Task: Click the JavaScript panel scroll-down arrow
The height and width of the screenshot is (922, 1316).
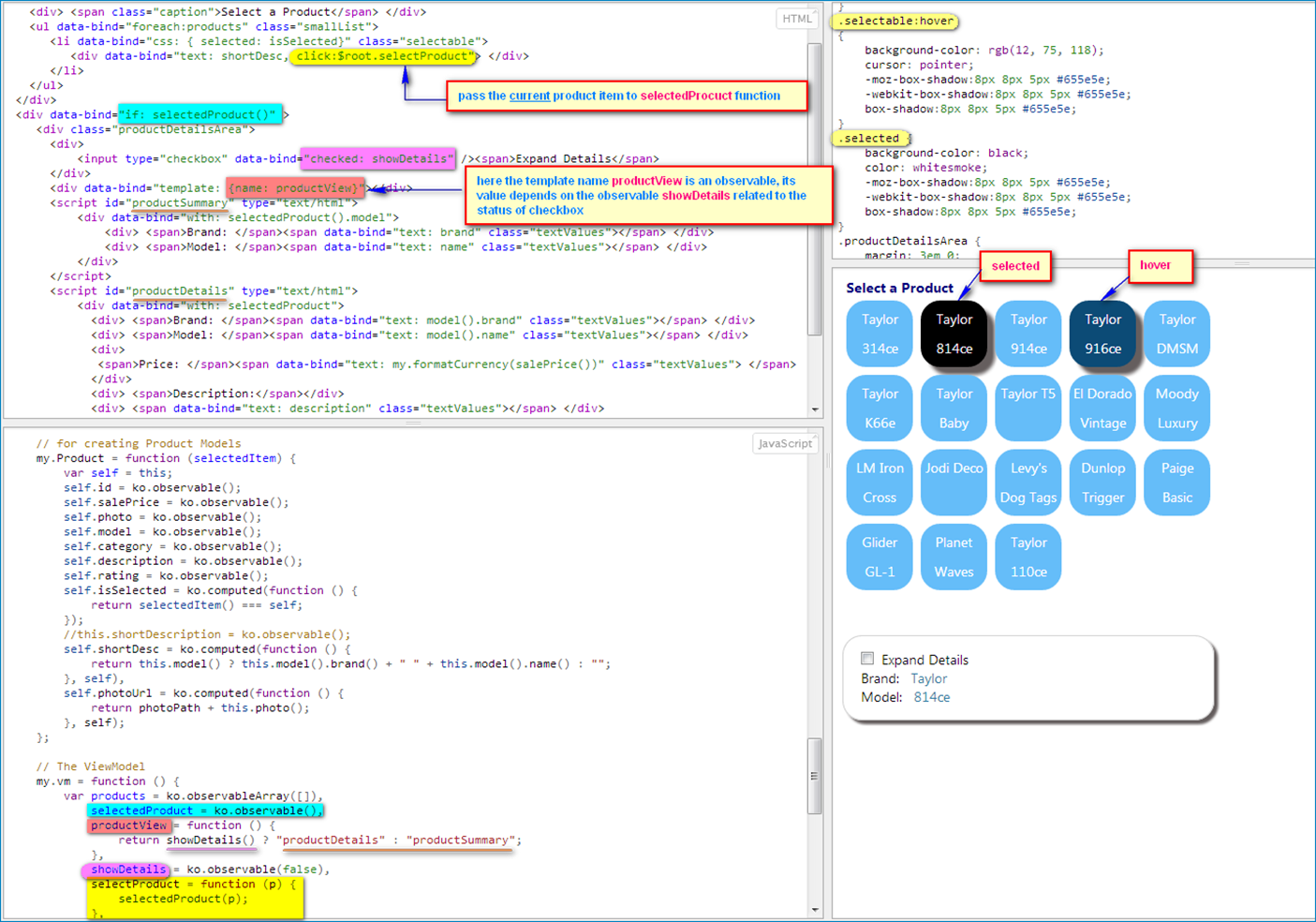Action: [814, 910]
